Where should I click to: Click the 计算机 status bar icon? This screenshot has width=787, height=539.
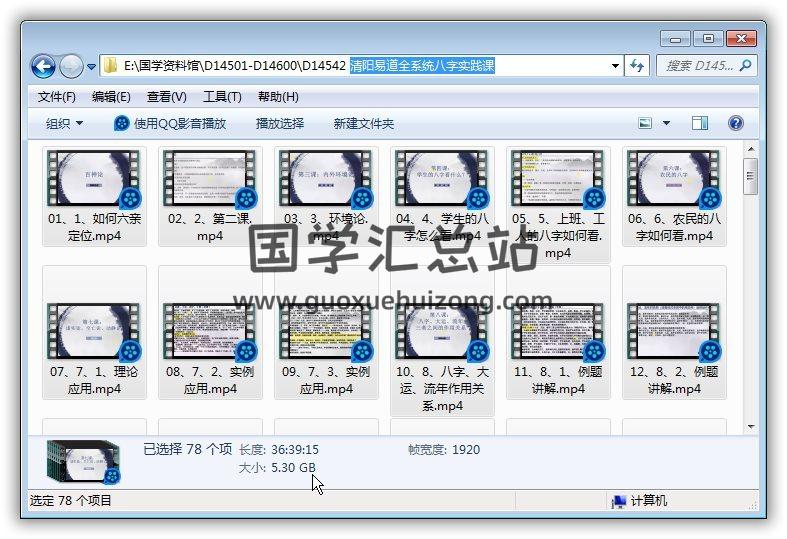[619, 501]
